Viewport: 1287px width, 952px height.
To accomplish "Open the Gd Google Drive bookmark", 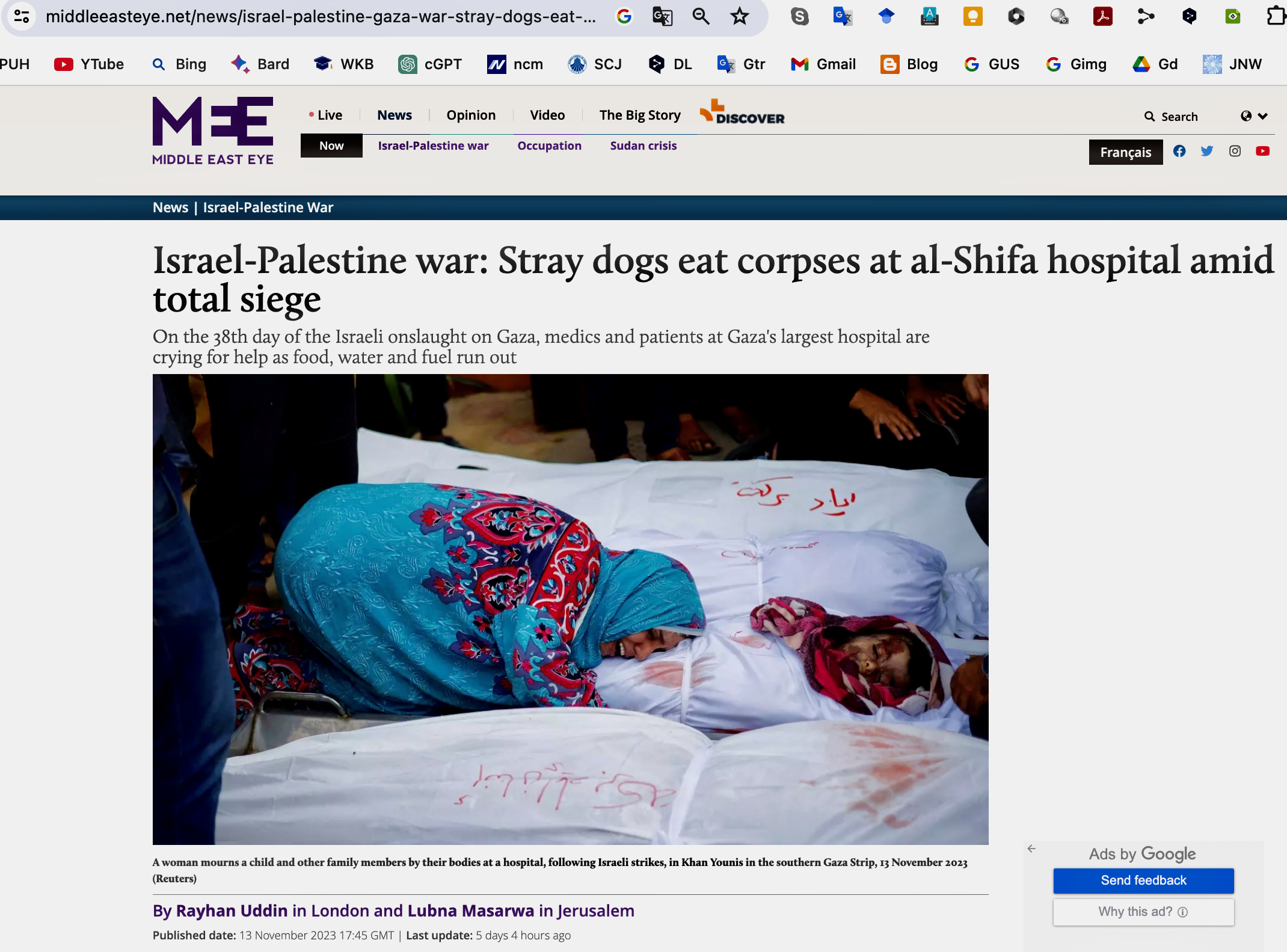I will 1155,64.
